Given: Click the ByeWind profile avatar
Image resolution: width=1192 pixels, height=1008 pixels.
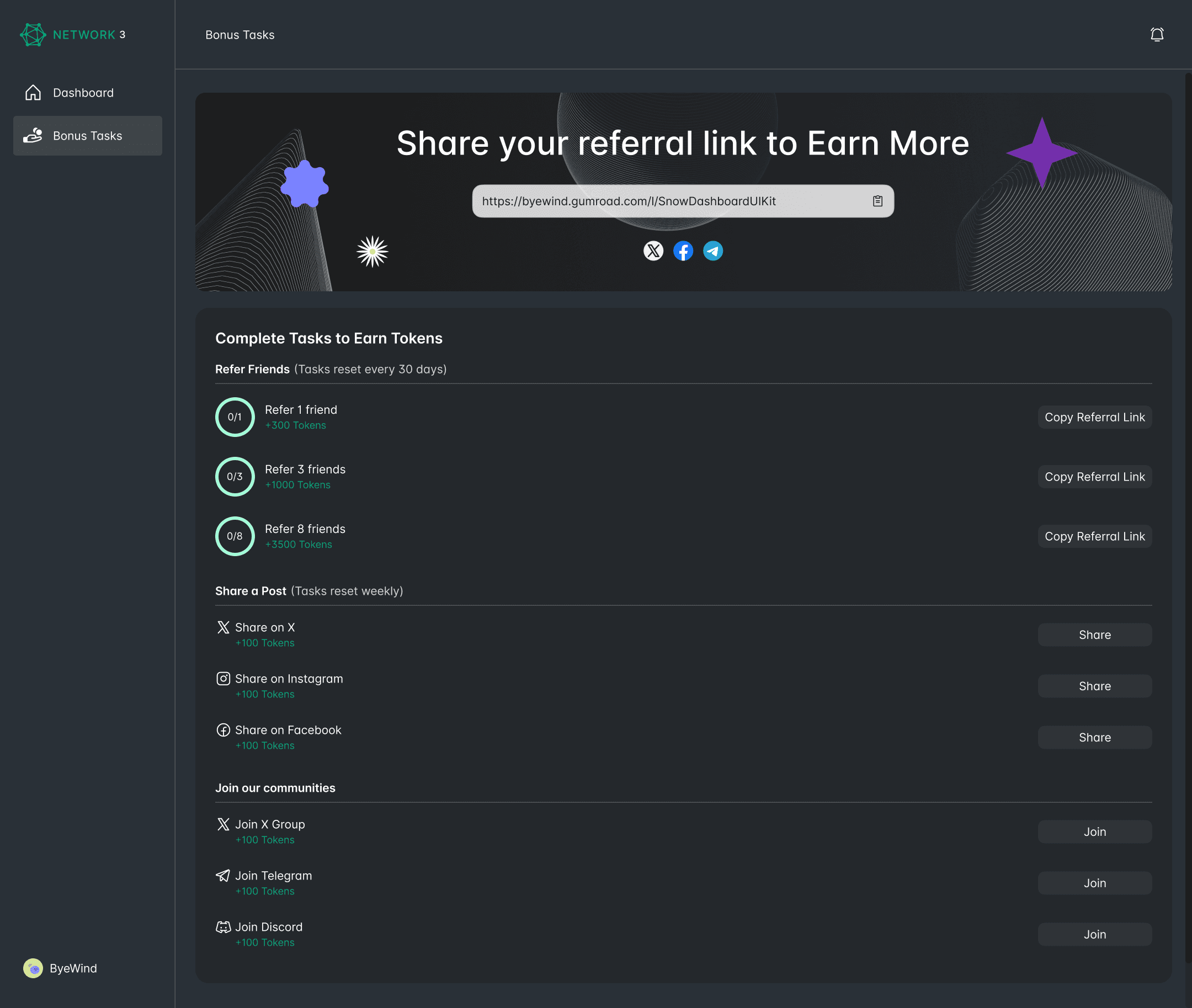Looking at the screenshot, I should 33,968.
